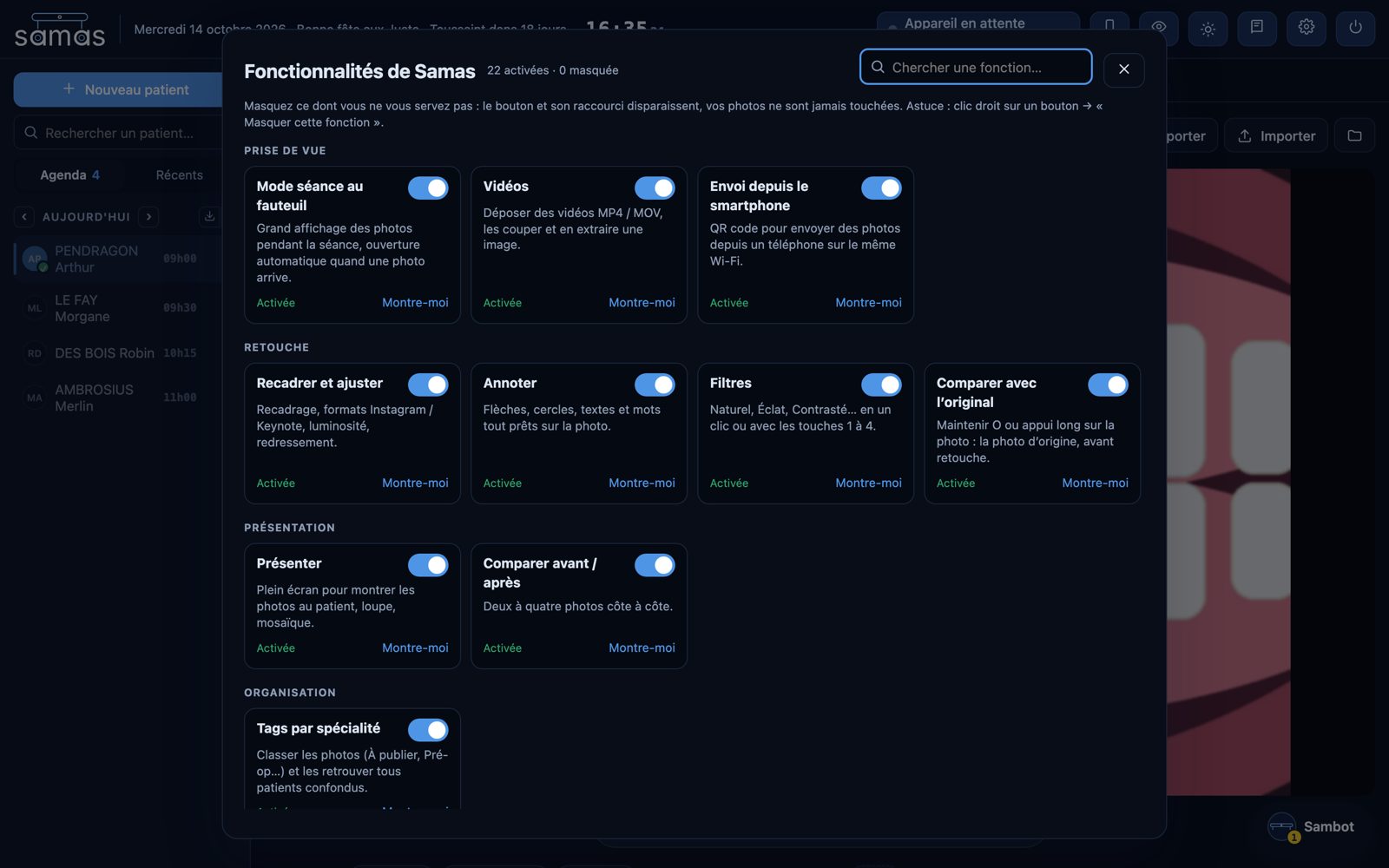
Task: Click Montre-moi for Comparer avant / après
Action: pos(642,648)
